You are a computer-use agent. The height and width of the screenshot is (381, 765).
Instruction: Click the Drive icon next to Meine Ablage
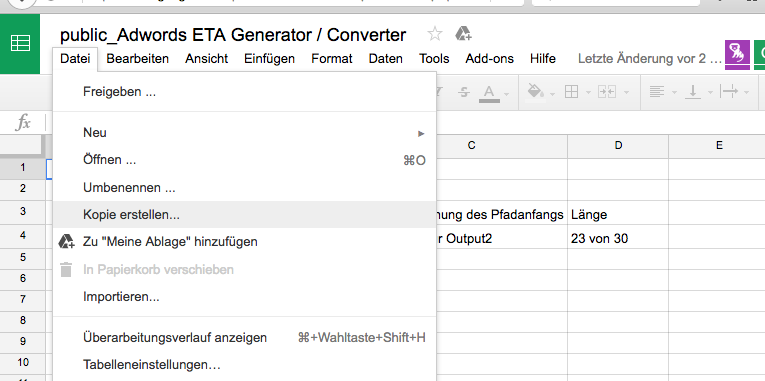click(x=66, y=241)
